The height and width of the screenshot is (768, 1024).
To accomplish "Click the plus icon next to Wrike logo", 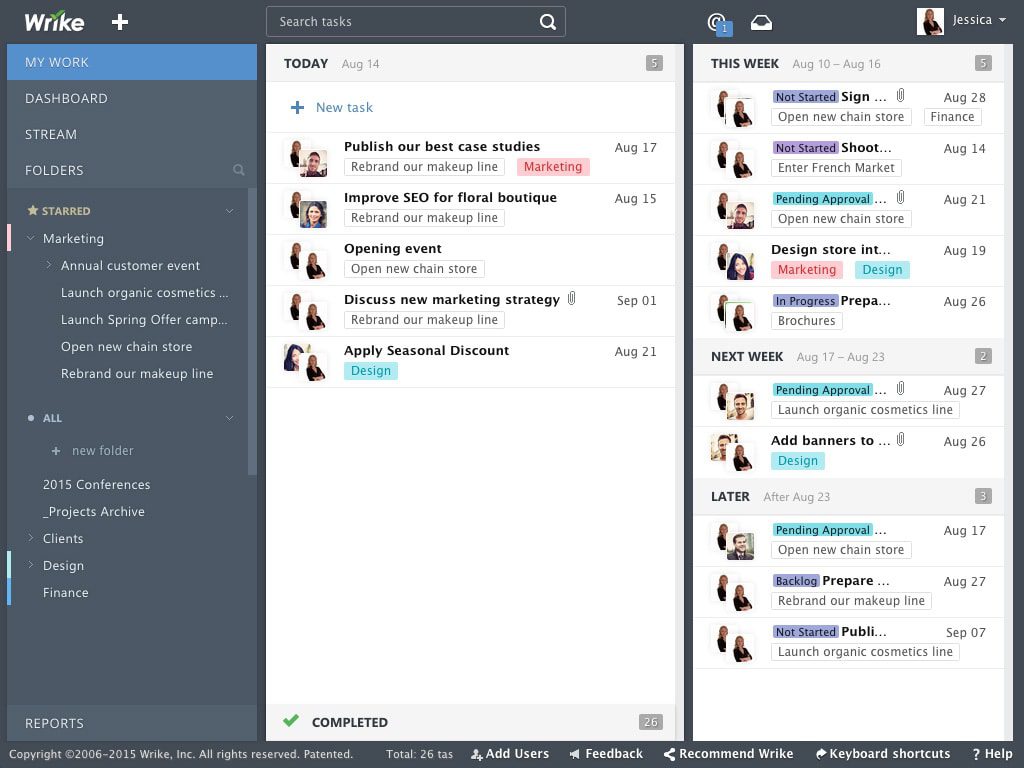I will coord(119,22).
